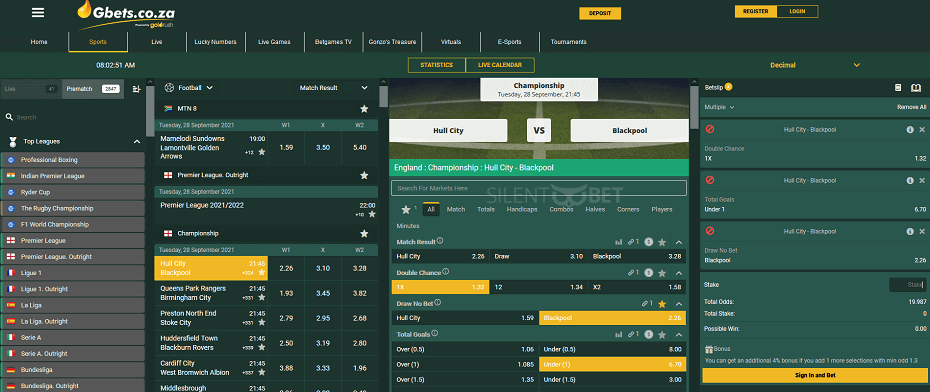Viewport: 930px width, 392px height.
Task: Click the Gbets.co.za flame logo
Action: (126, 15)
